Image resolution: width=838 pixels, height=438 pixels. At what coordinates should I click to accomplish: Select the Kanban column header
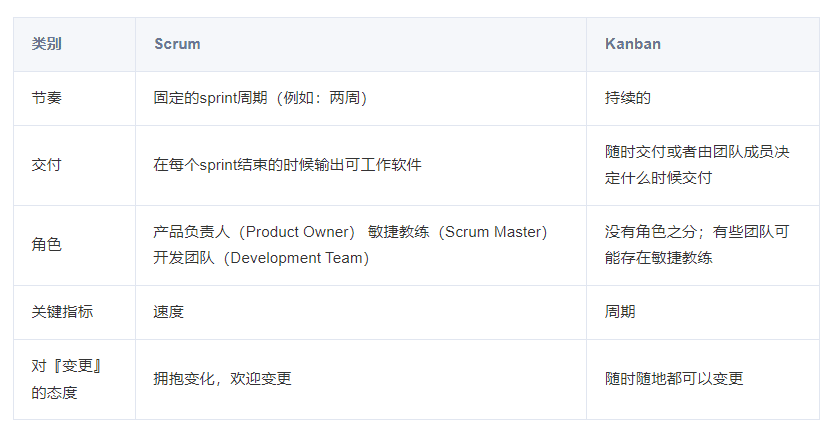pyautogui.click(x=632, y=44)
